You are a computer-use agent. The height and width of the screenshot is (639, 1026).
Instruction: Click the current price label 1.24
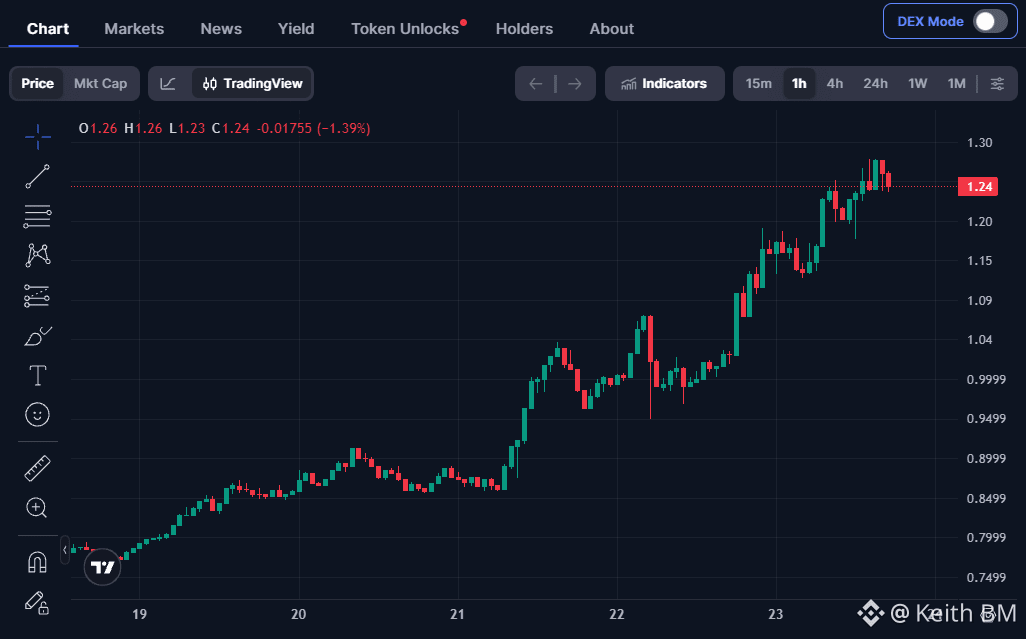(979, 186)
